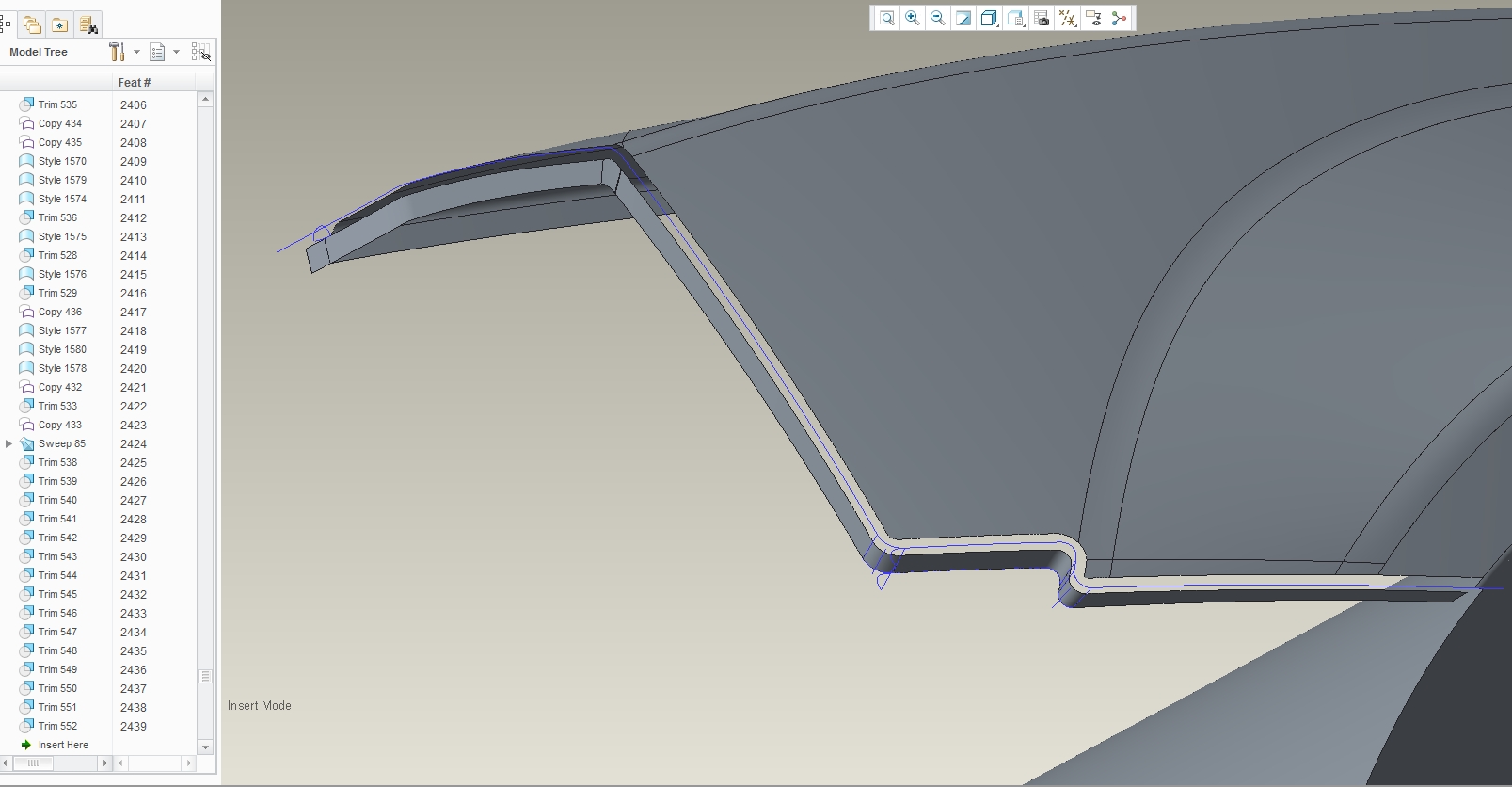Expand the Settings dropdown arrow beside hammer
Viewport: 1512px width, 787px height.
(136, 52)
